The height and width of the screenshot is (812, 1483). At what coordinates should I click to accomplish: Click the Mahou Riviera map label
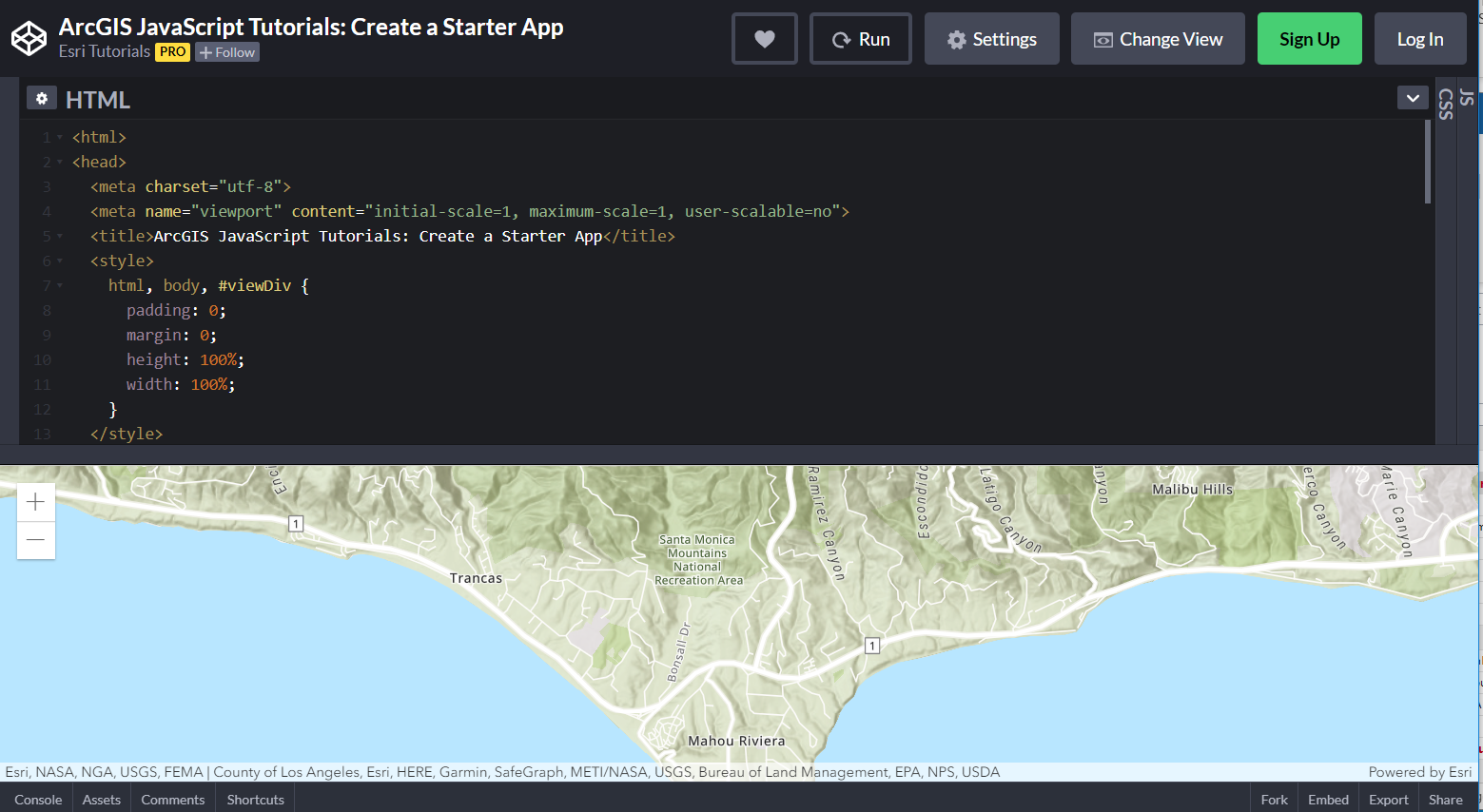click(736, 741)
